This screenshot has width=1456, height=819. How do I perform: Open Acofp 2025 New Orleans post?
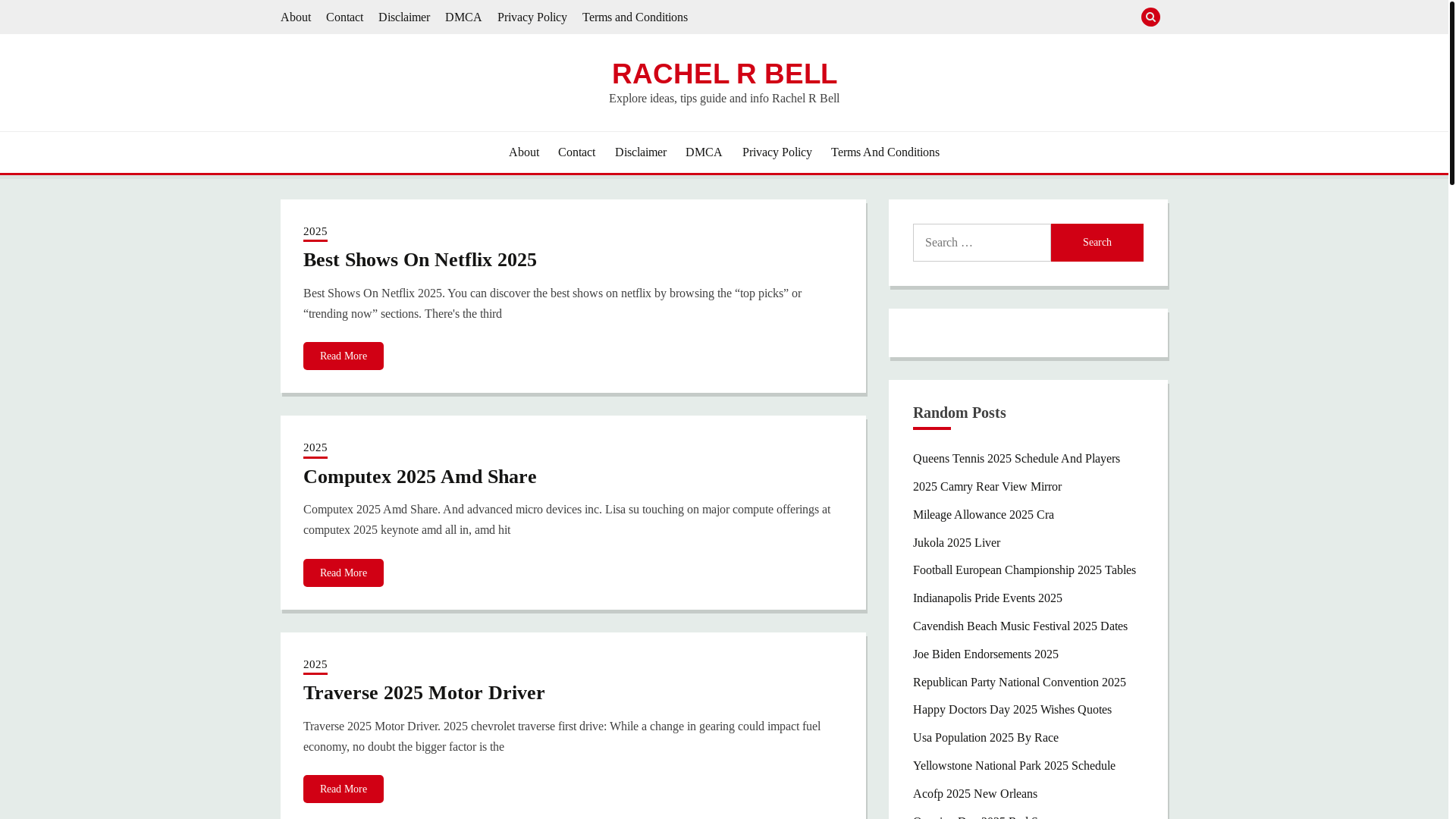pos(975,794)
